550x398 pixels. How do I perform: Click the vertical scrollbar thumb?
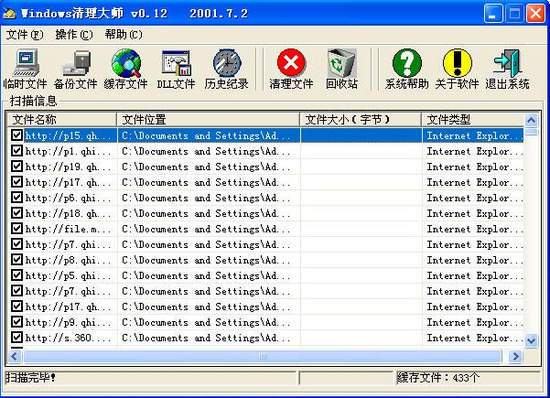(x=531, y=132)
